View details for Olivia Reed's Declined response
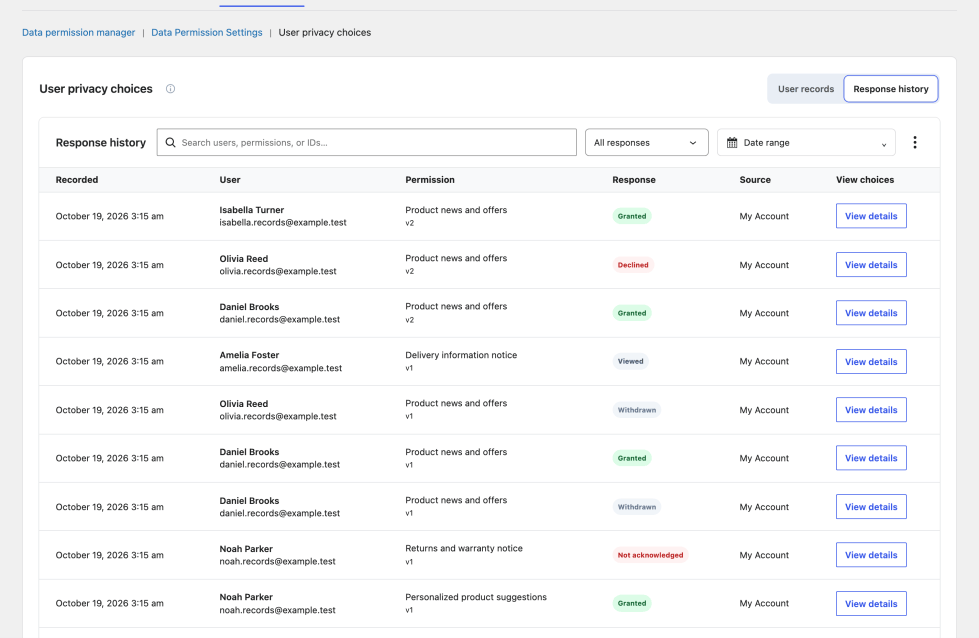979x638 pixels. pos(871,265)
